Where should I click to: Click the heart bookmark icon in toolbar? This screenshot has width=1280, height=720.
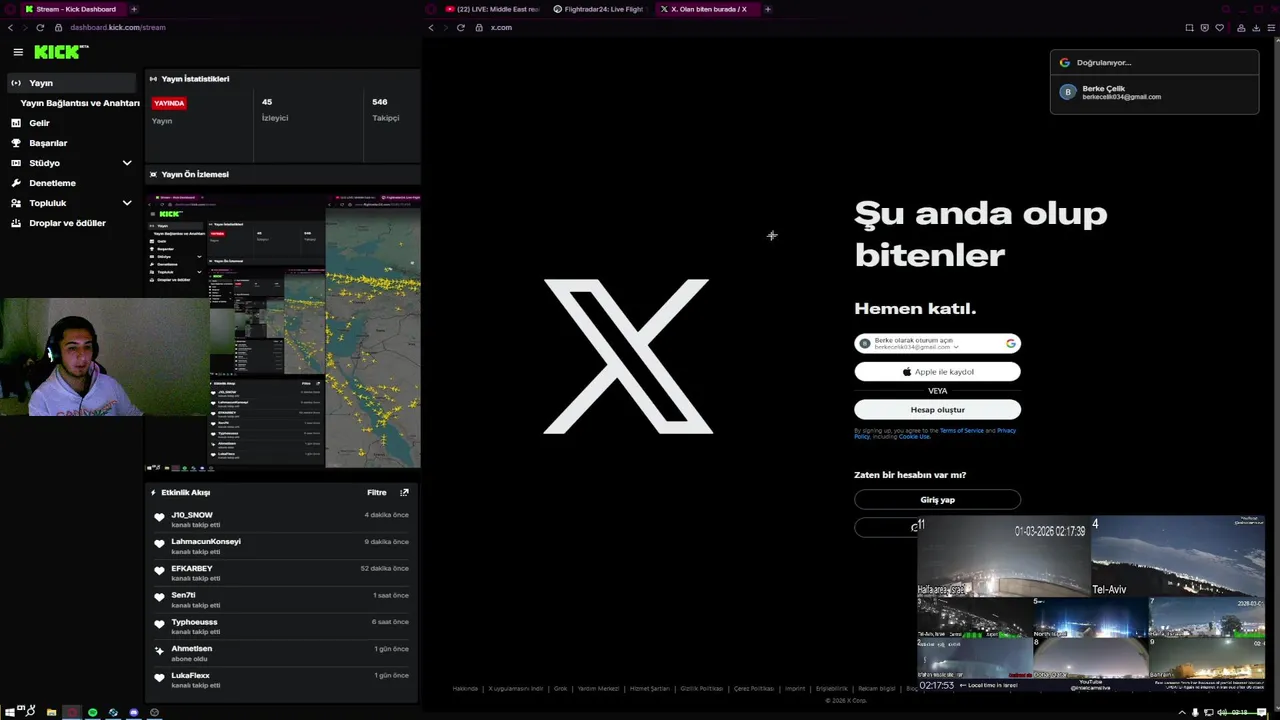(1219, 27)
